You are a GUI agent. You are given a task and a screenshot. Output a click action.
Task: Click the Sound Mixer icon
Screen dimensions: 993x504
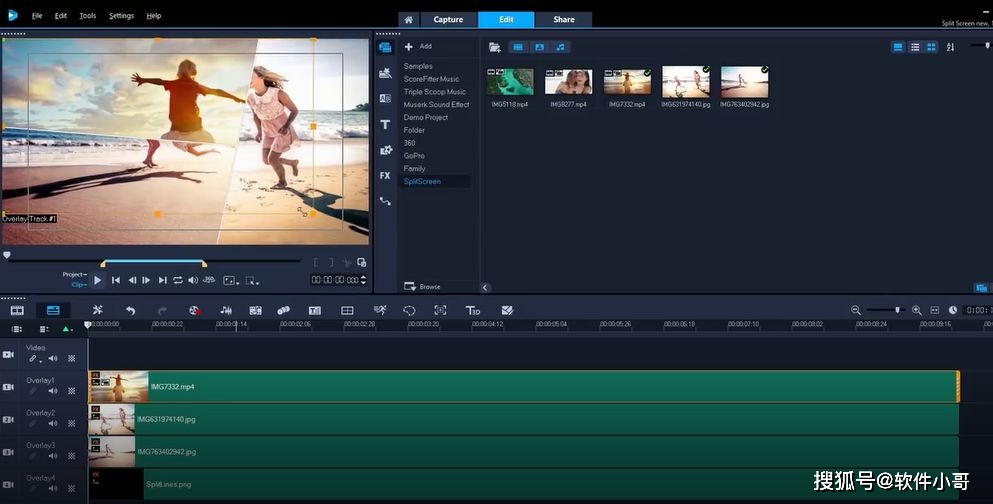[226, 310]
